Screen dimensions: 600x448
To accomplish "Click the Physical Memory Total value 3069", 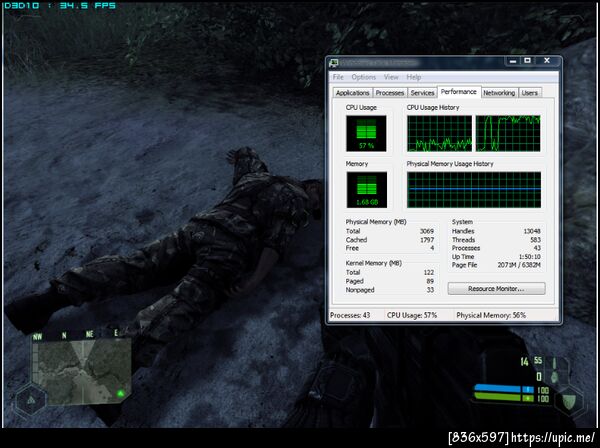I will (x=427, y=231).
